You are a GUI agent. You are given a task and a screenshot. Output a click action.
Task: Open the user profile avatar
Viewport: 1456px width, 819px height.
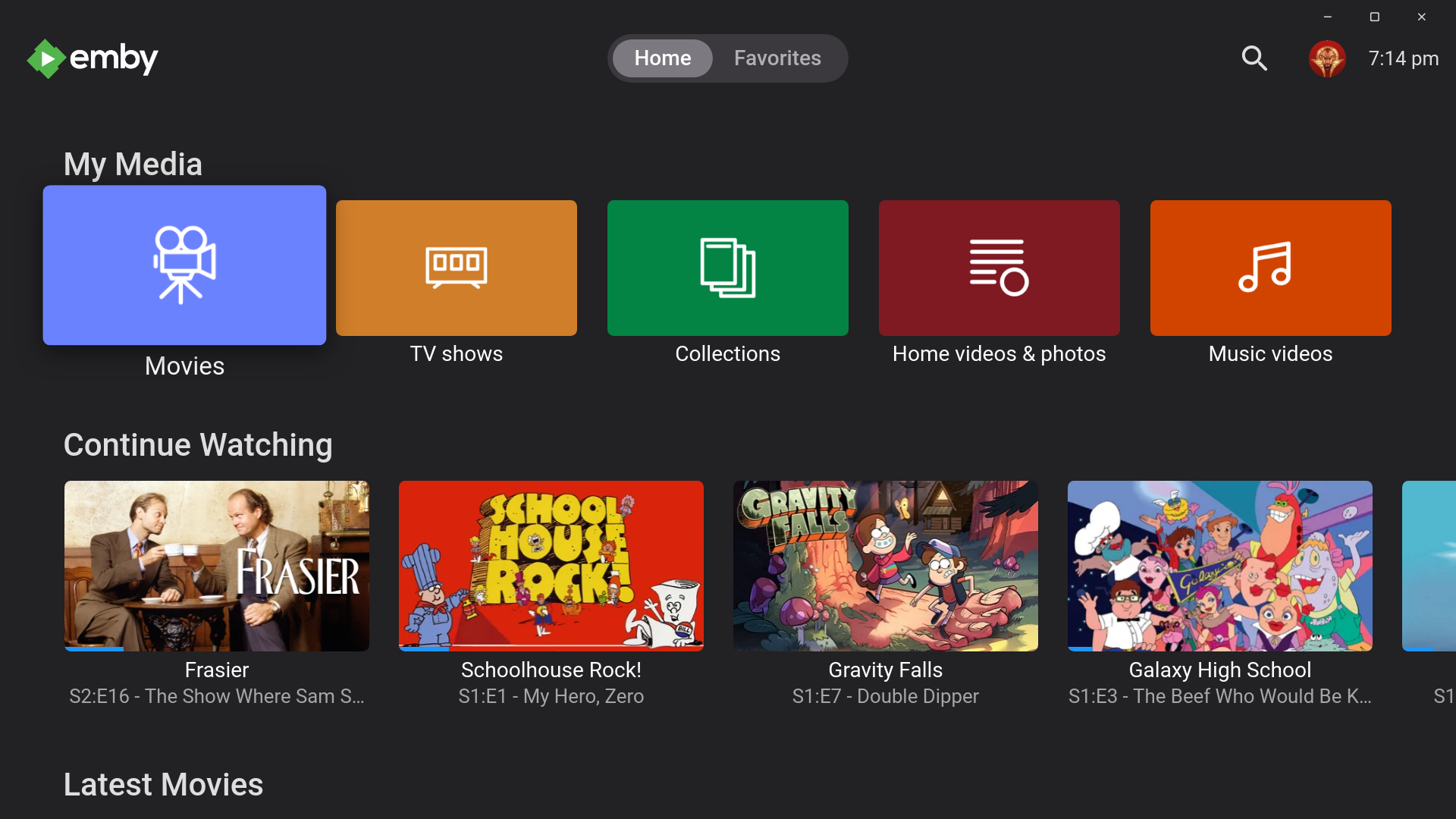click(x=1327, y=58)
